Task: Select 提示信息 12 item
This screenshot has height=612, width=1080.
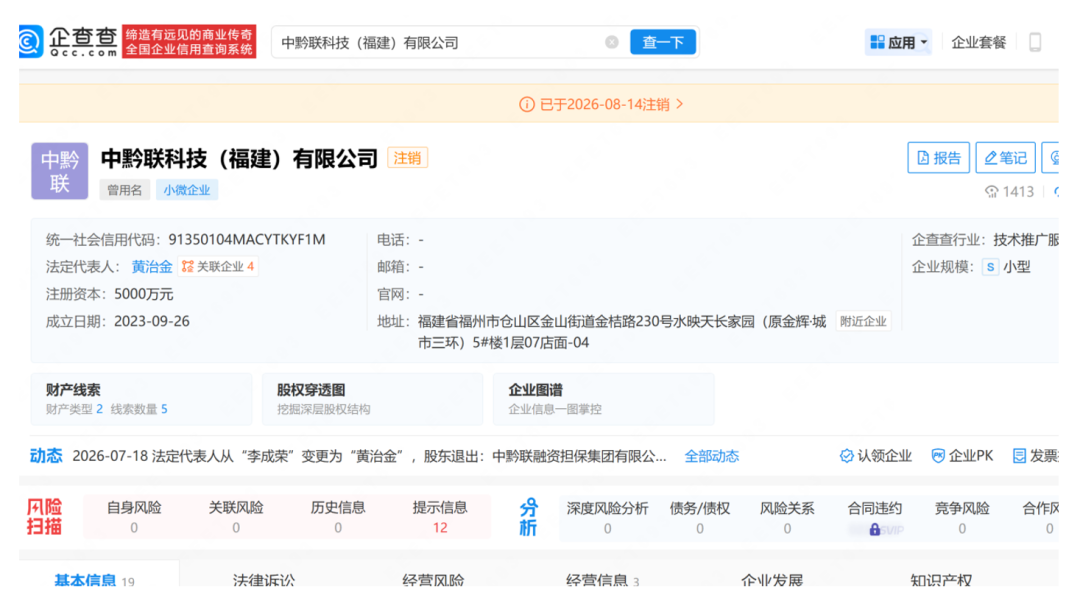Action: (x=439, y=517)
